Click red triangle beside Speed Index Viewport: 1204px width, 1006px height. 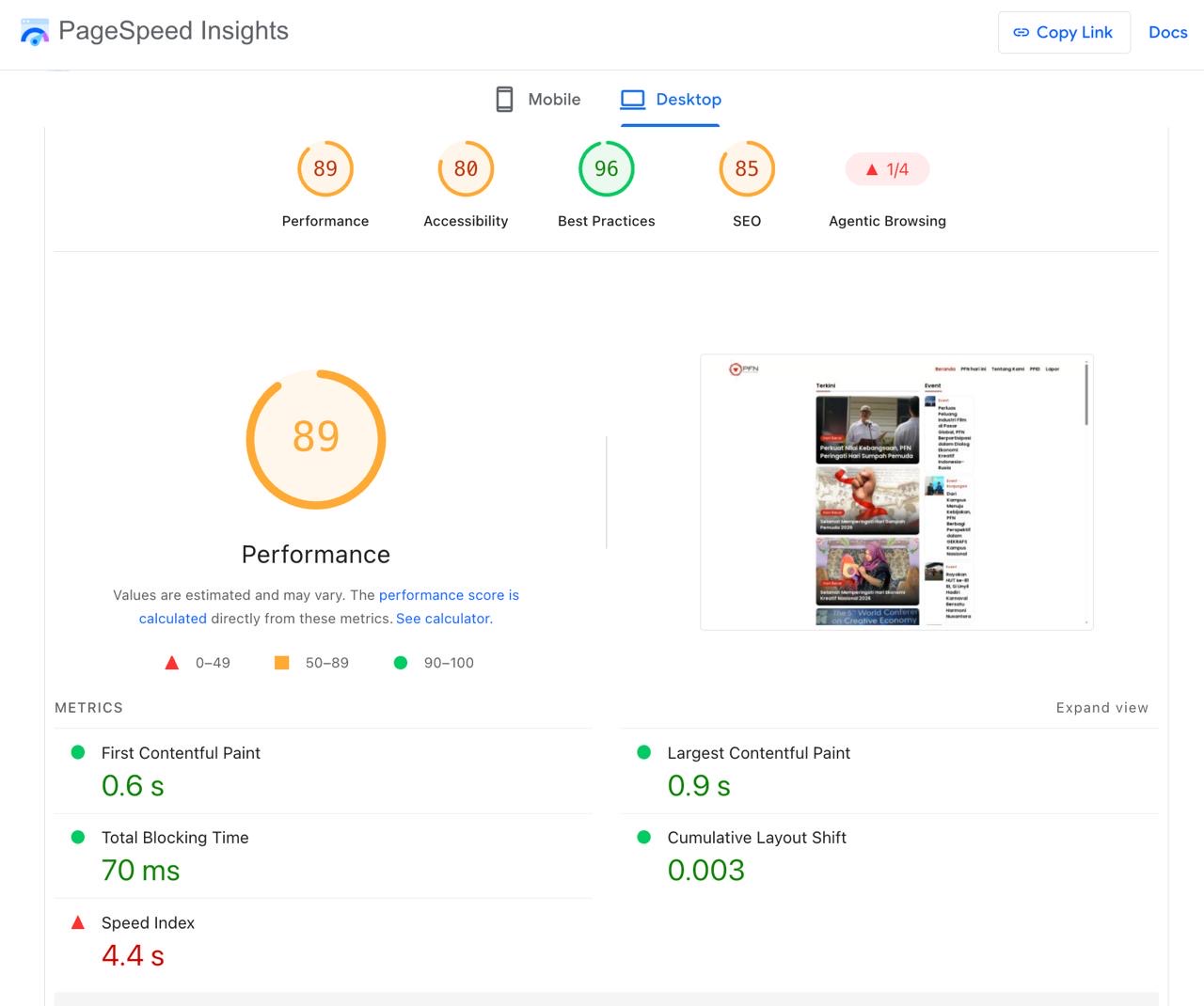click(78, 922)
